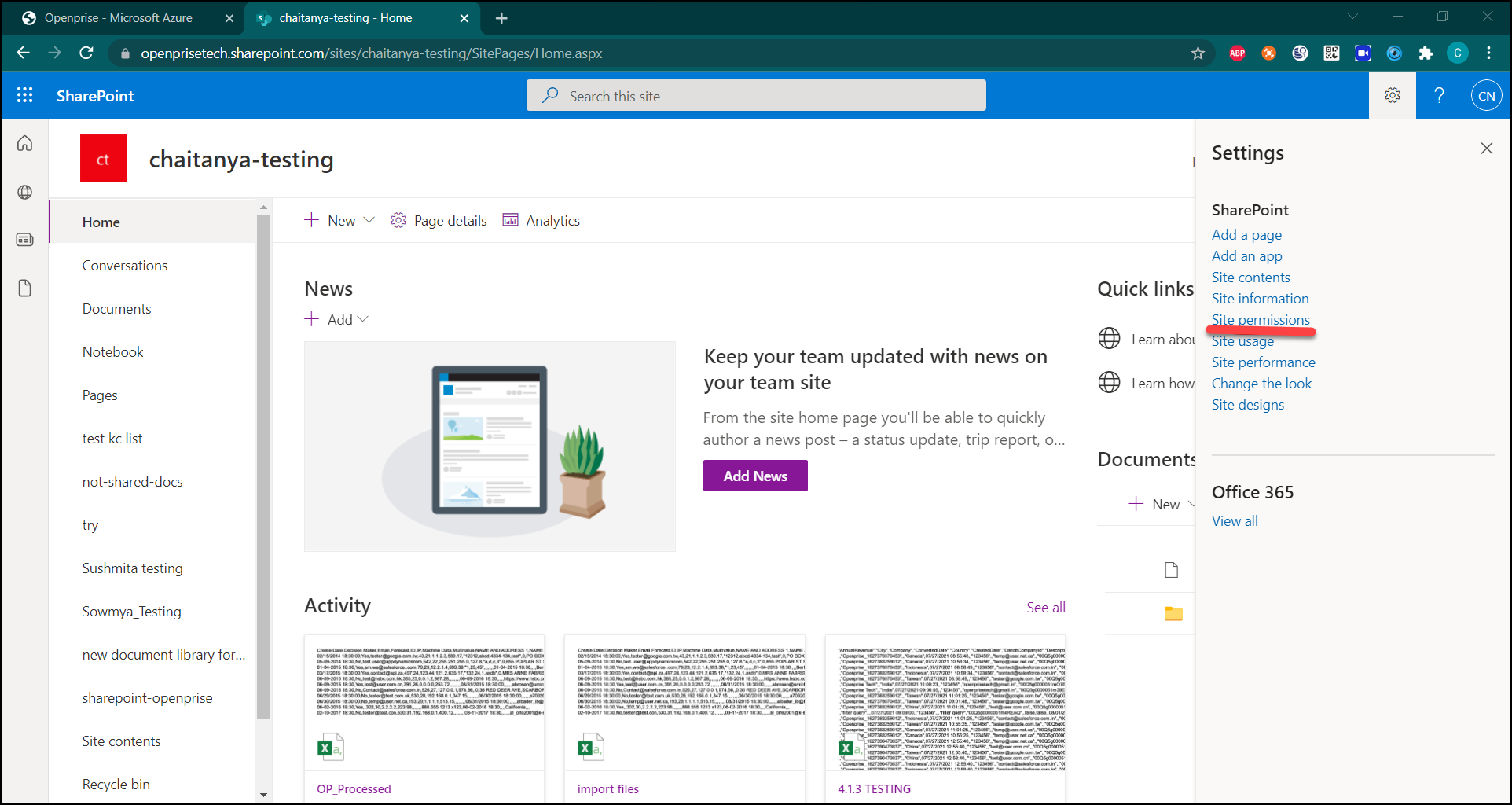Viewport: 1512px width, 805px height.
Task: Close the Openprise Microsoft Azure tab
Action: click(x=229, y=18)
